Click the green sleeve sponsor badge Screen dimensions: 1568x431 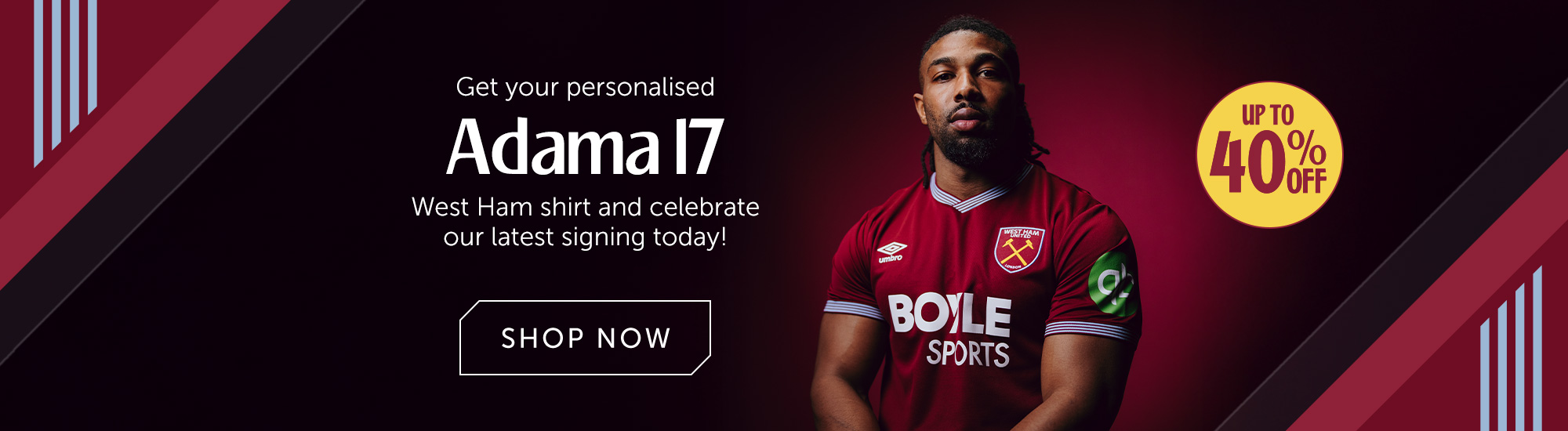pyautogui.click(x=1112, y=284)
